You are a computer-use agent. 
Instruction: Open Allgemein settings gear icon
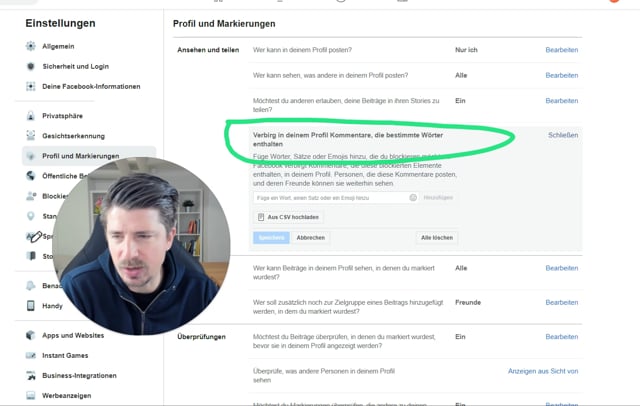click(x=31, y=46)
